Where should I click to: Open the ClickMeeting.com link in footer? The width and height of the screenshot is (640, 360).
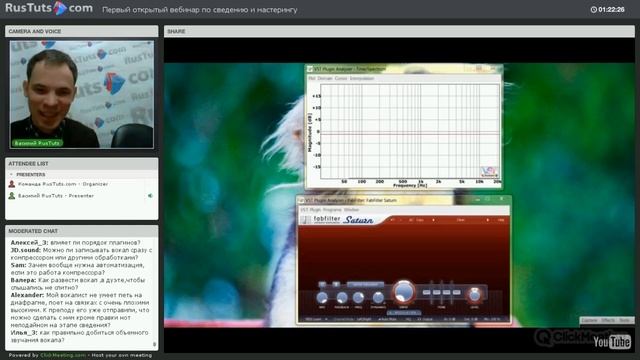click(x=63, y=355)
